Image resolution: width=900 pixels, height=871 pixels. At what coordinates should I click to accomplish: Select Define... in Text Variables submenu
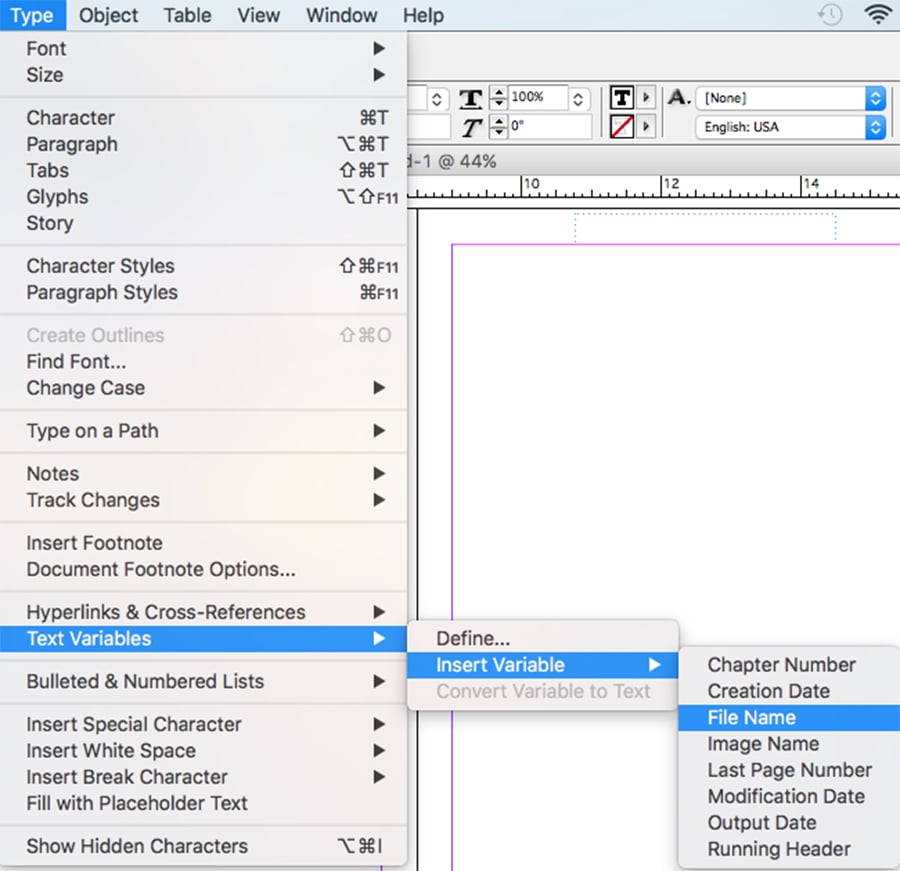(473, 638)
